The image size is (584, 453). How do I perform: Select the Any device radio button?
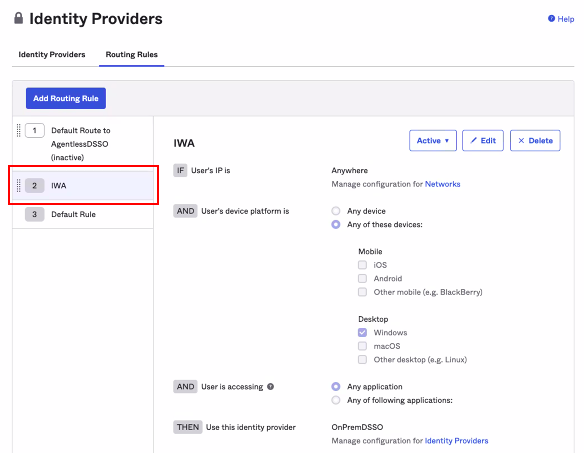336,211
